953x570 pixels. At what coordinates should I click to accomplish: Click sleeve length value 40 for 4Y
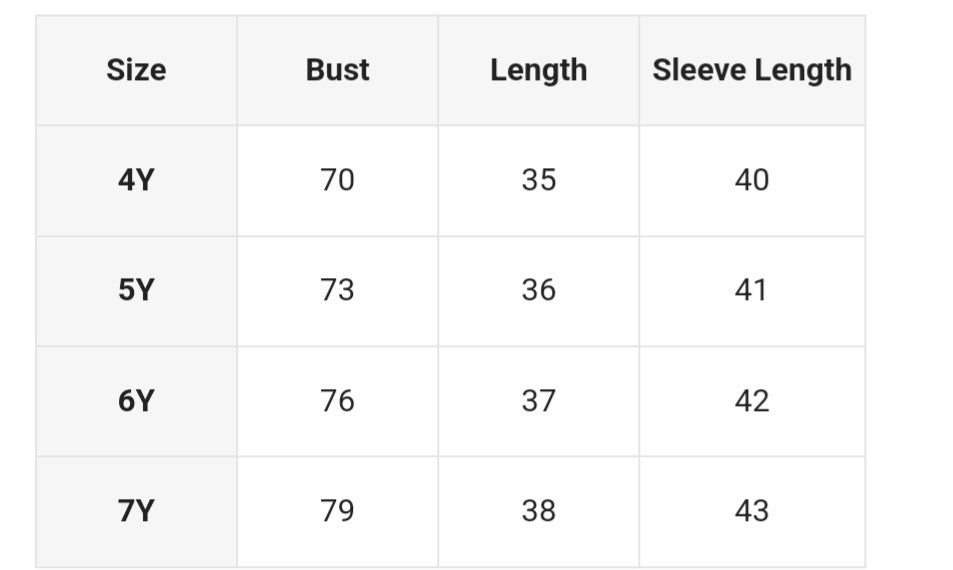752,180
